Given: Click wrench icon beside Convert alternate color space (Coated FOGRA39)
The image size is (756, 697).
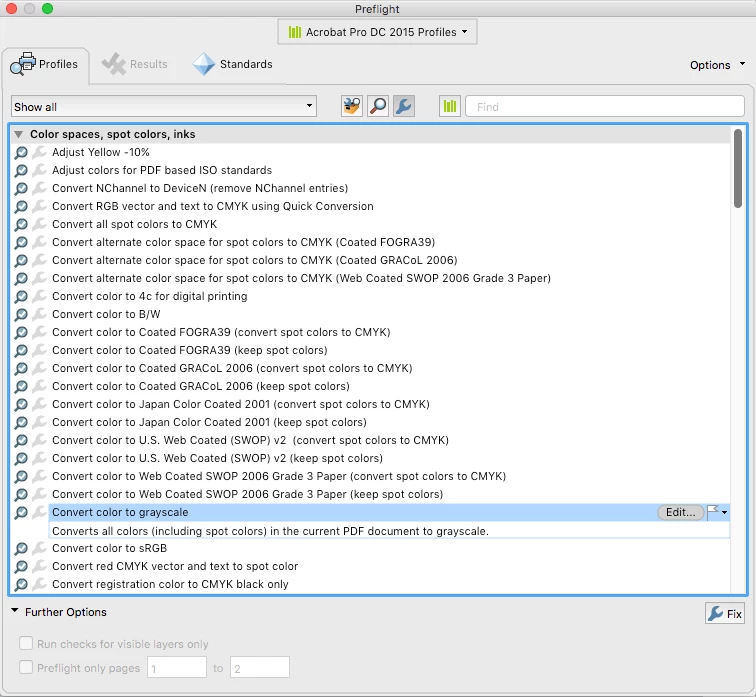Looking at the screenshot, I should pos(39,242).
